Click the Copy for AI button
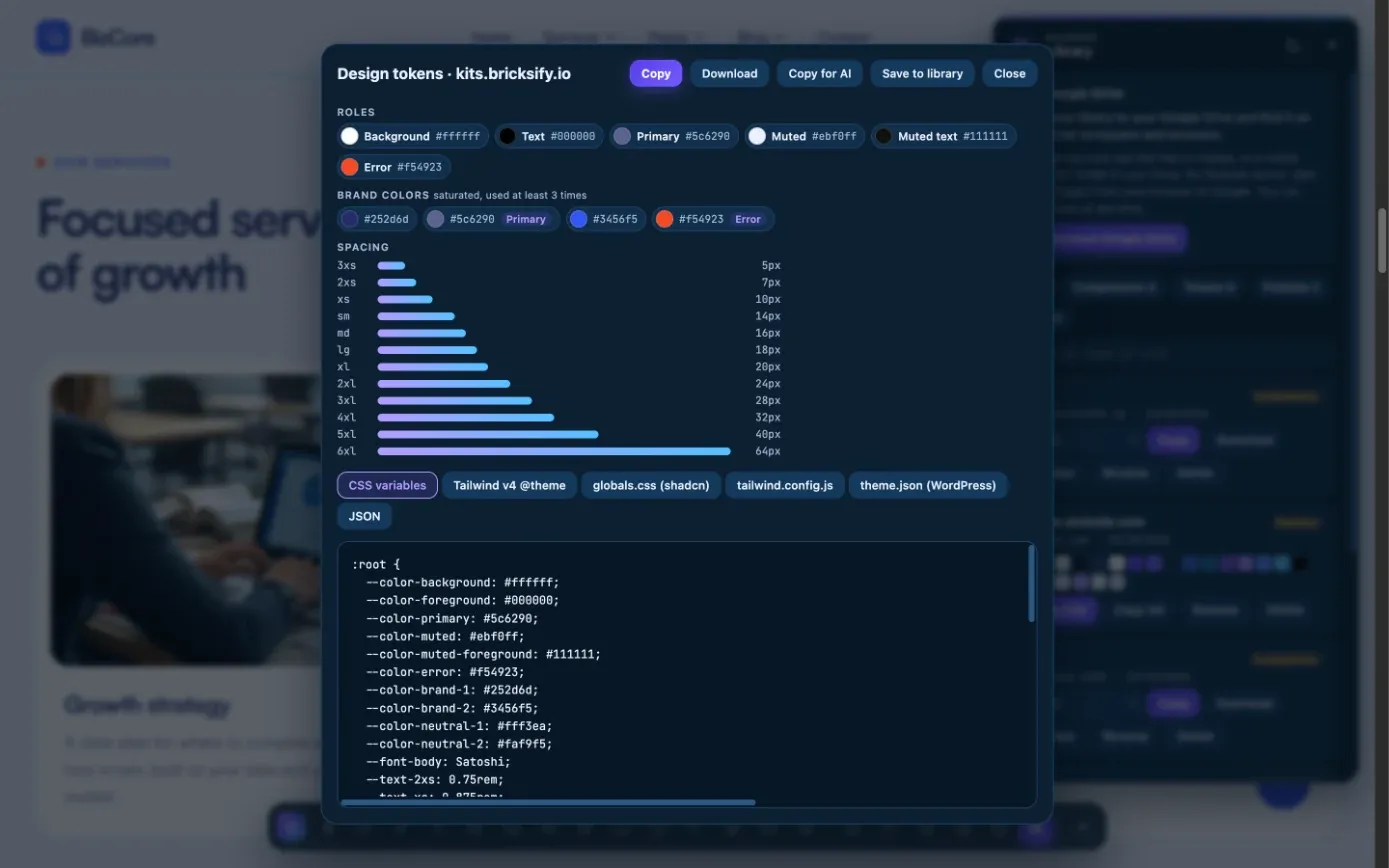Viewport: 1389px width, 868px height. [819, 73]
